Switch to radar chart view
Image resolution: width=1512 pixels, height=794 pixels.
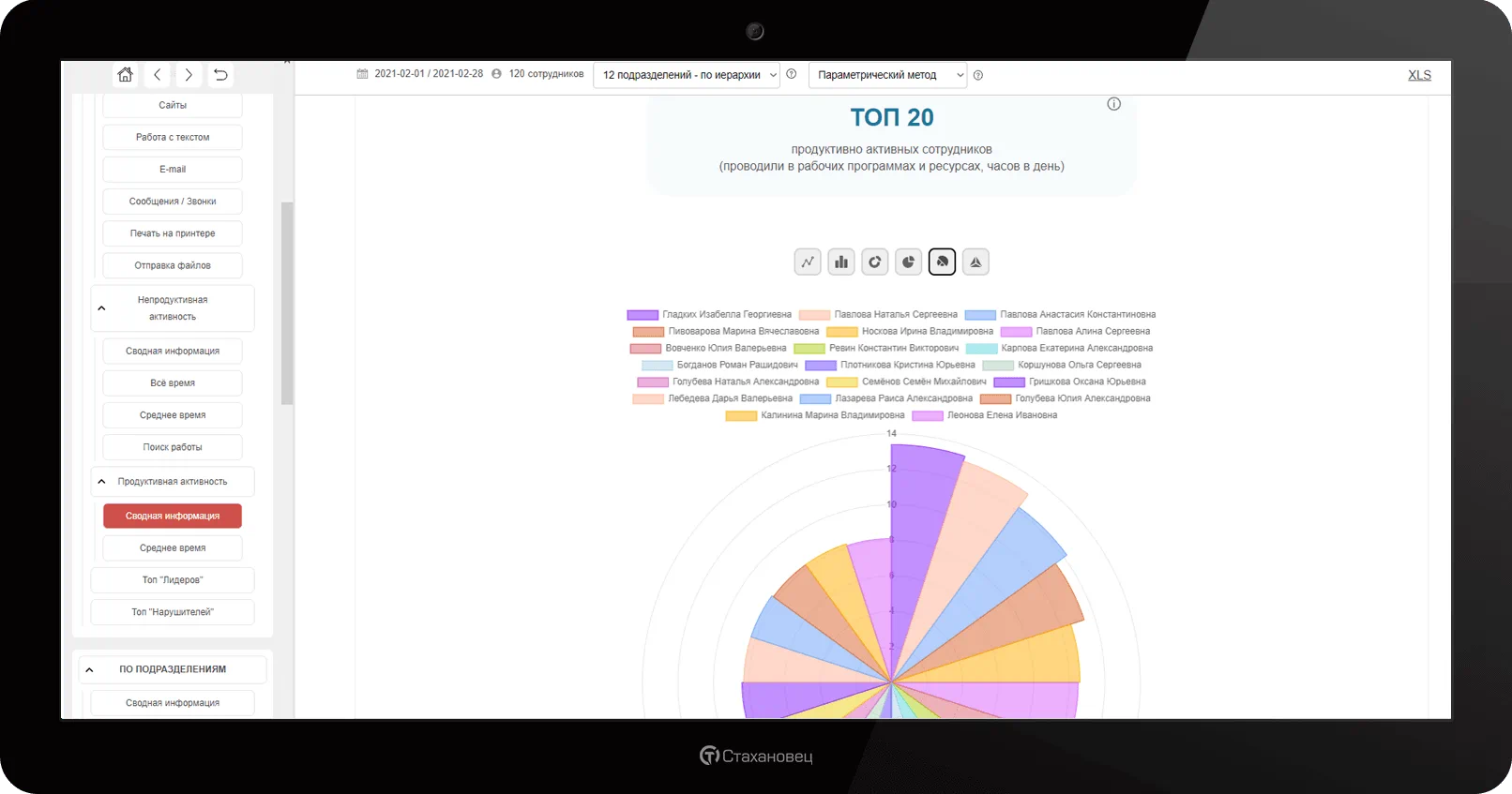(975, 262)
